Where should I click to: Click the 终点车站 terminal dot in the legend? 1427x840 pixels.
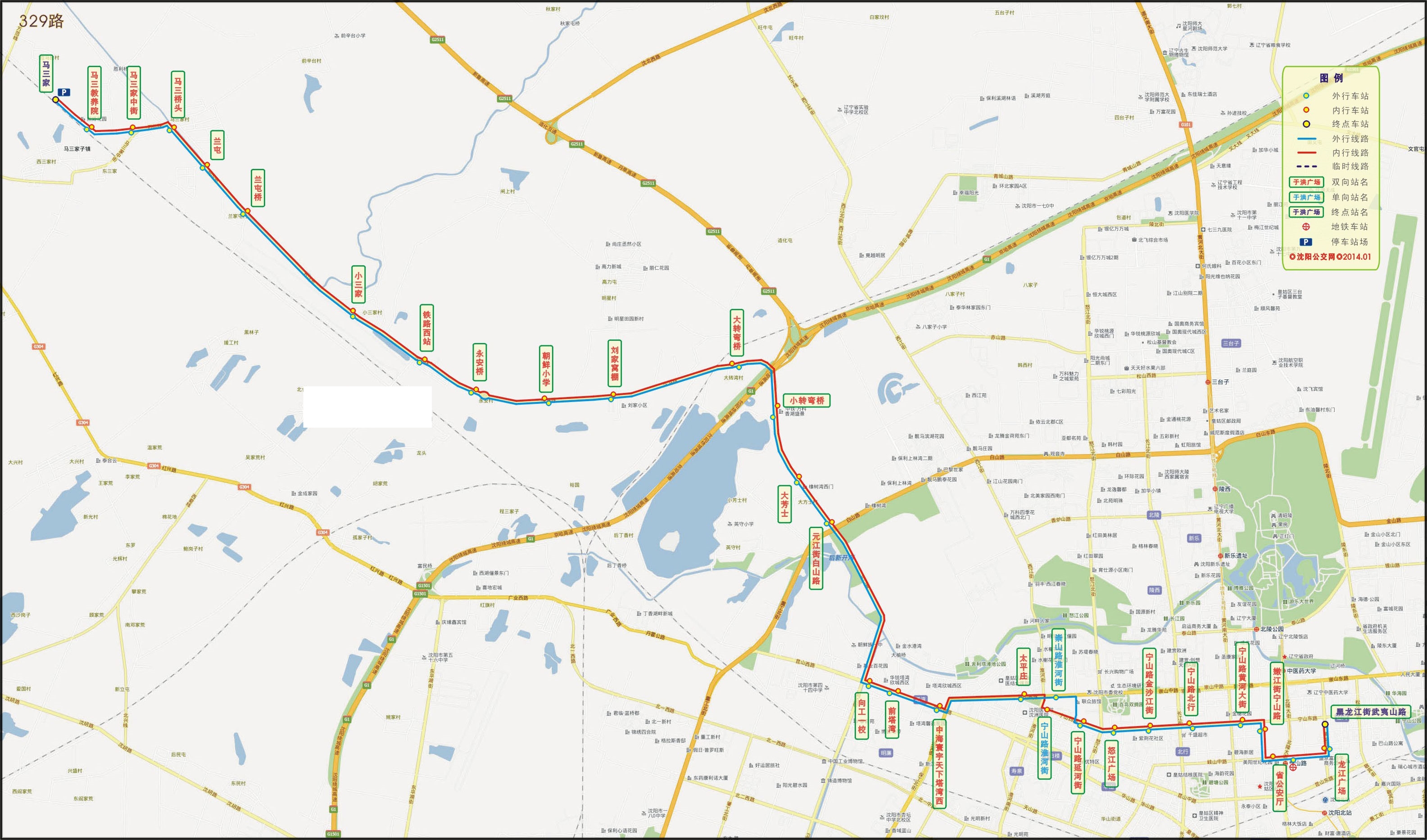1306,124
